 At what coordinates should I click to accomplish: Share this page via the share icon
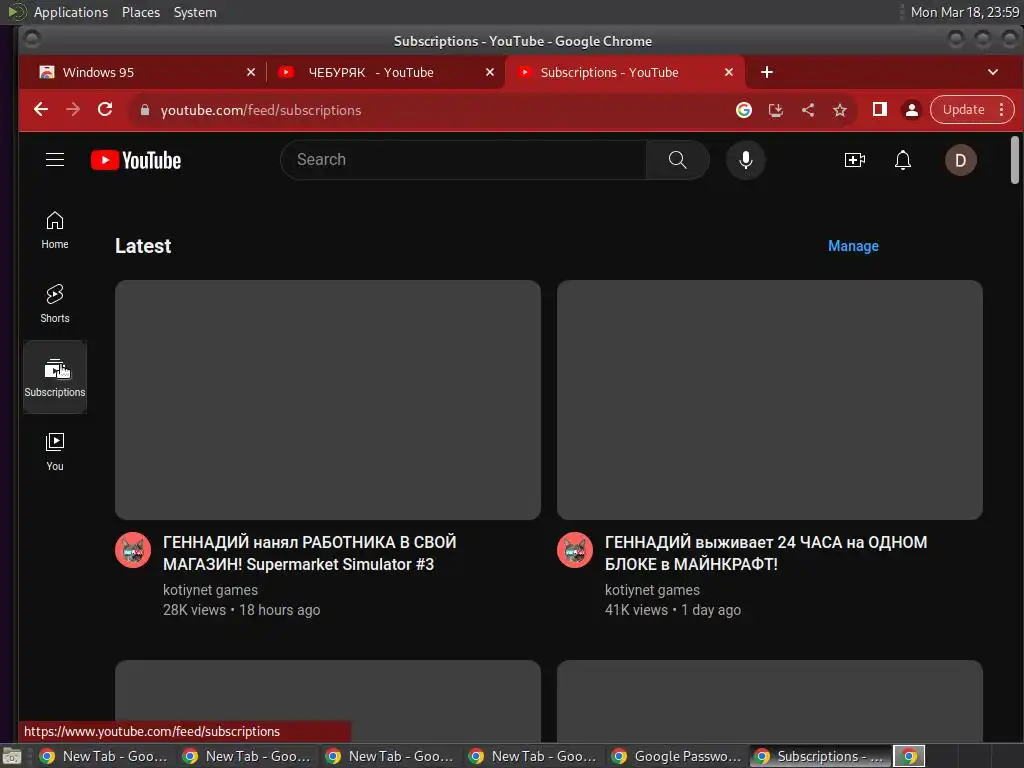coord(808,110)
